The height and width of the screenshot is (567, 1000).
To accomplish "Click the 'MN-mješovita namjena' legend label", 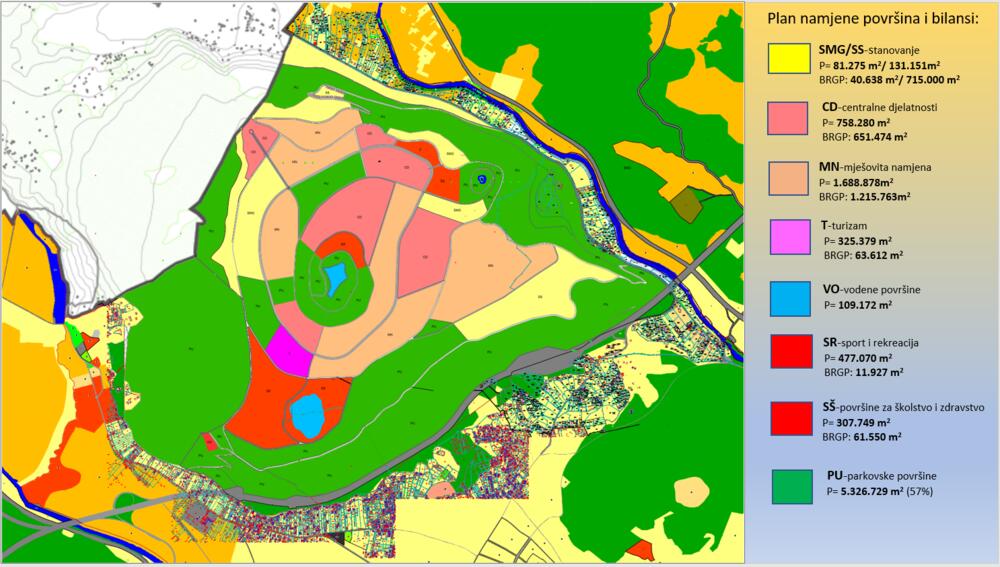I will point(870,167).
